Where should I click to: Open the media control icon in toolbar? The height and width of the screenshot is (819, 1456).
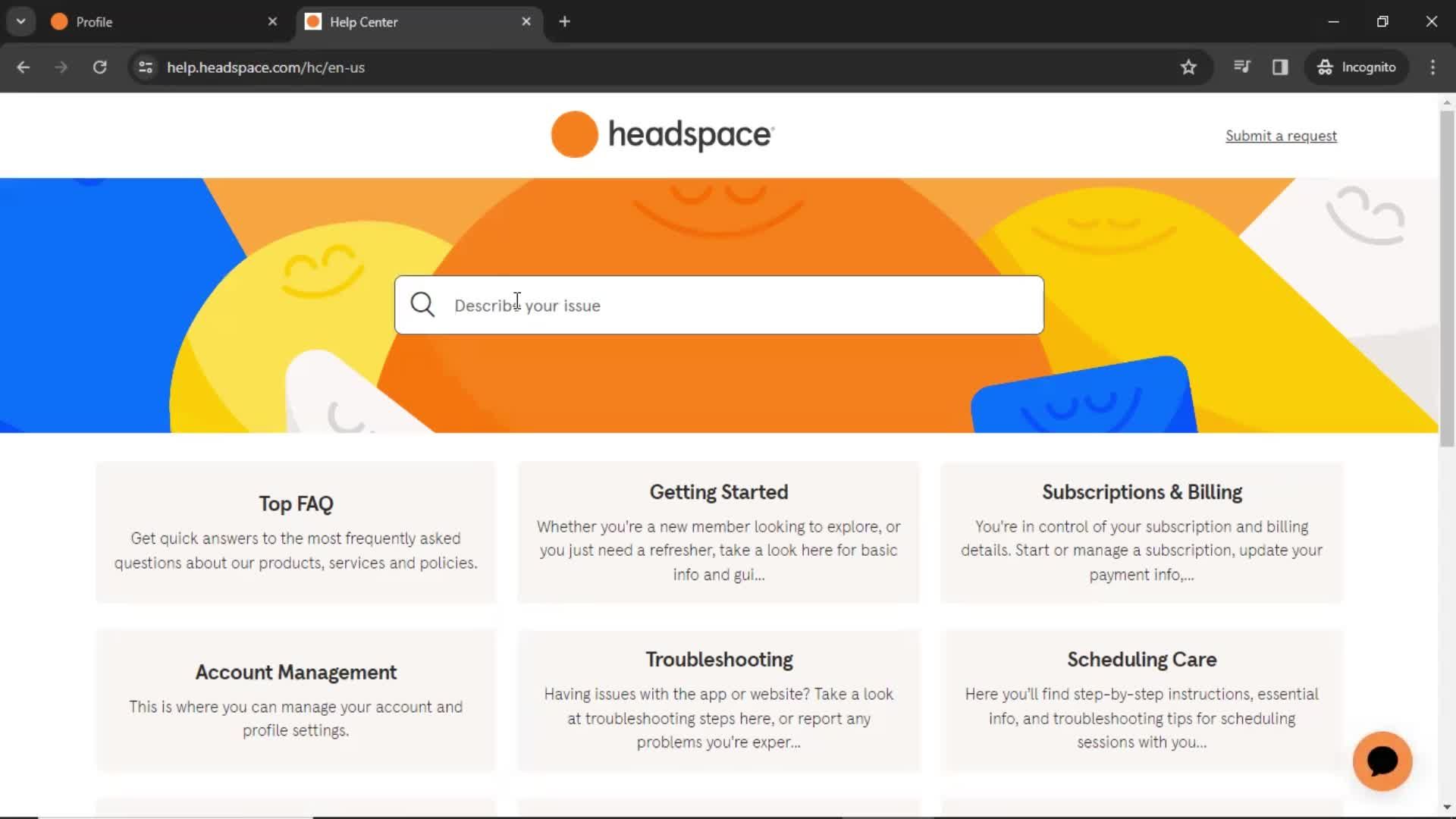pos(1241,67)
